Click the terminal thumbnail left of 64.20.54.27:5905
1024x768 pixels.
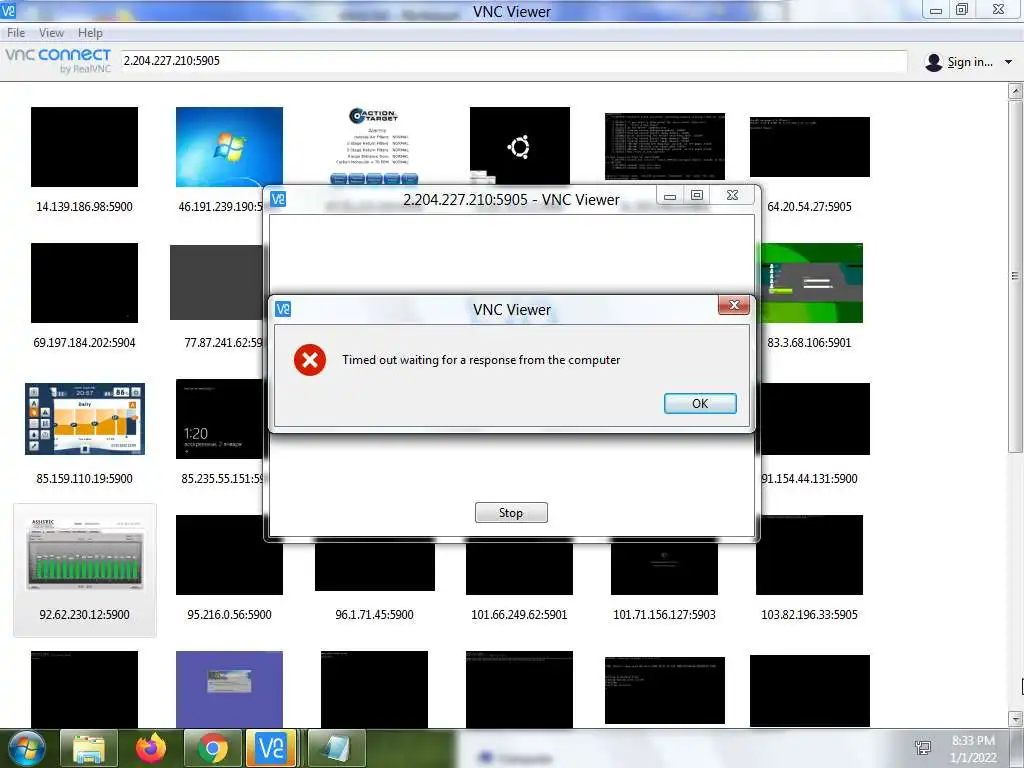[x=665, y=146]
